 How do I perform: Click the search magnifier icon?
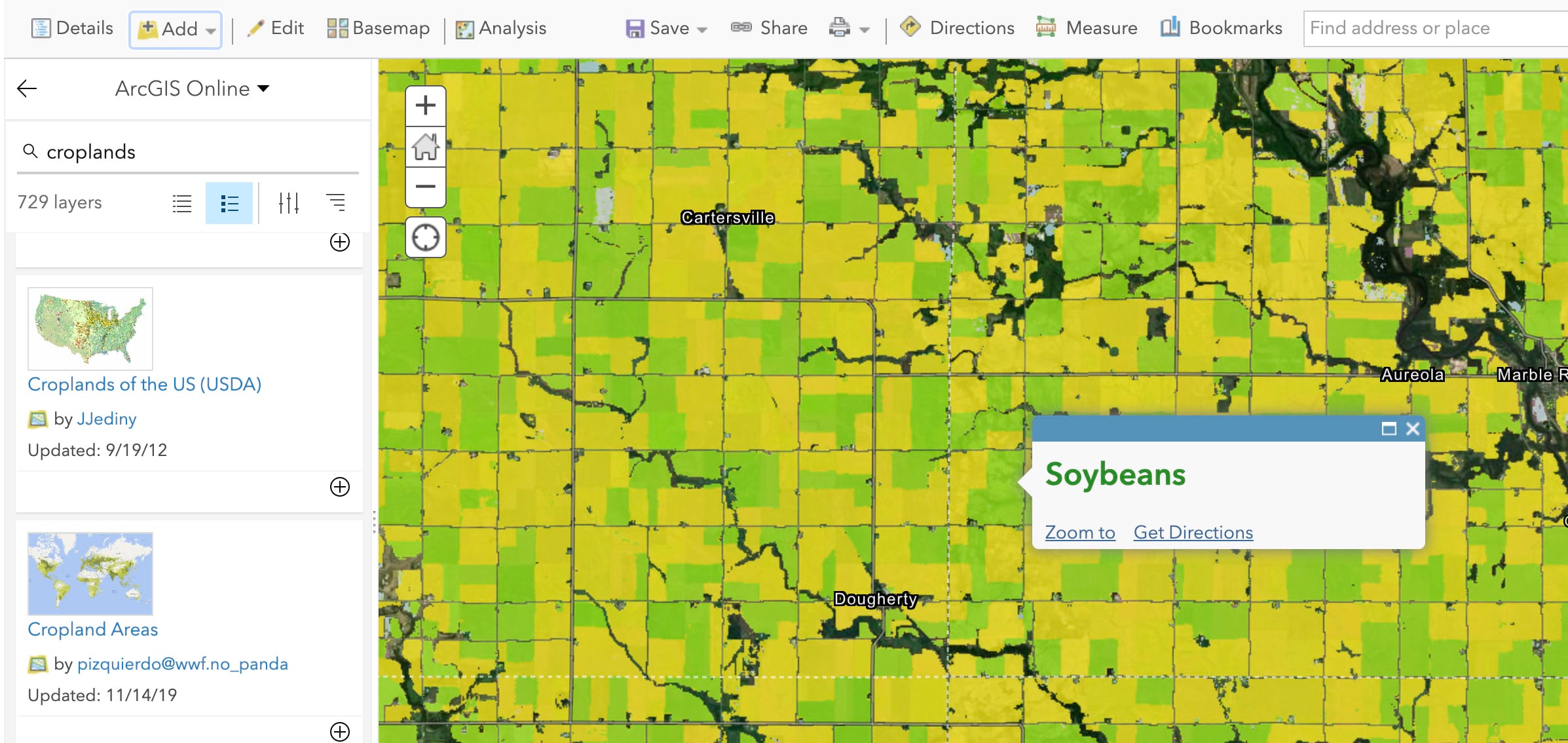point(30,151)
